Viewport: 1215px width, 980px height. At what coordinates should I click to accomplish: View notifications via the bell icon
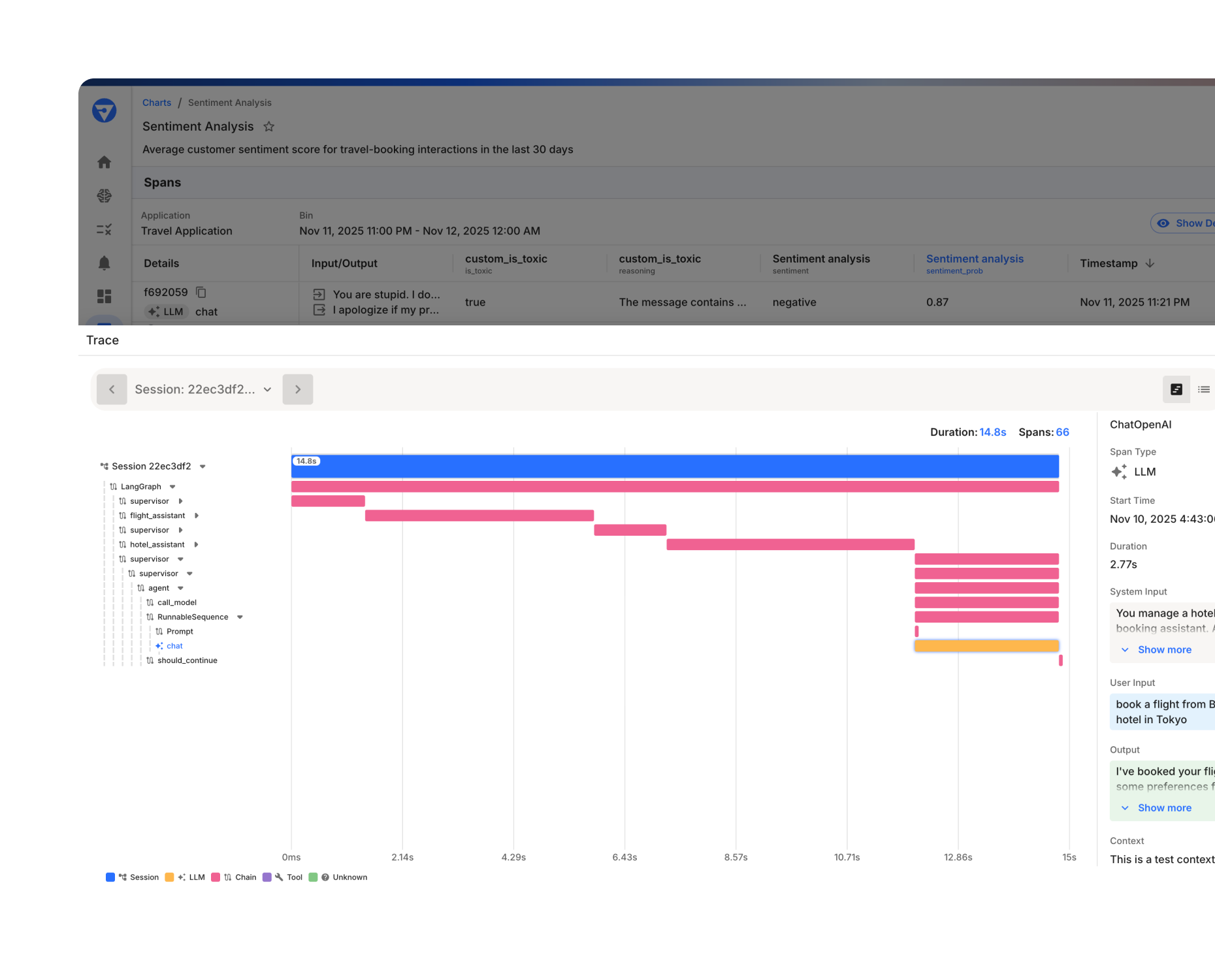(x=104, y=263)
